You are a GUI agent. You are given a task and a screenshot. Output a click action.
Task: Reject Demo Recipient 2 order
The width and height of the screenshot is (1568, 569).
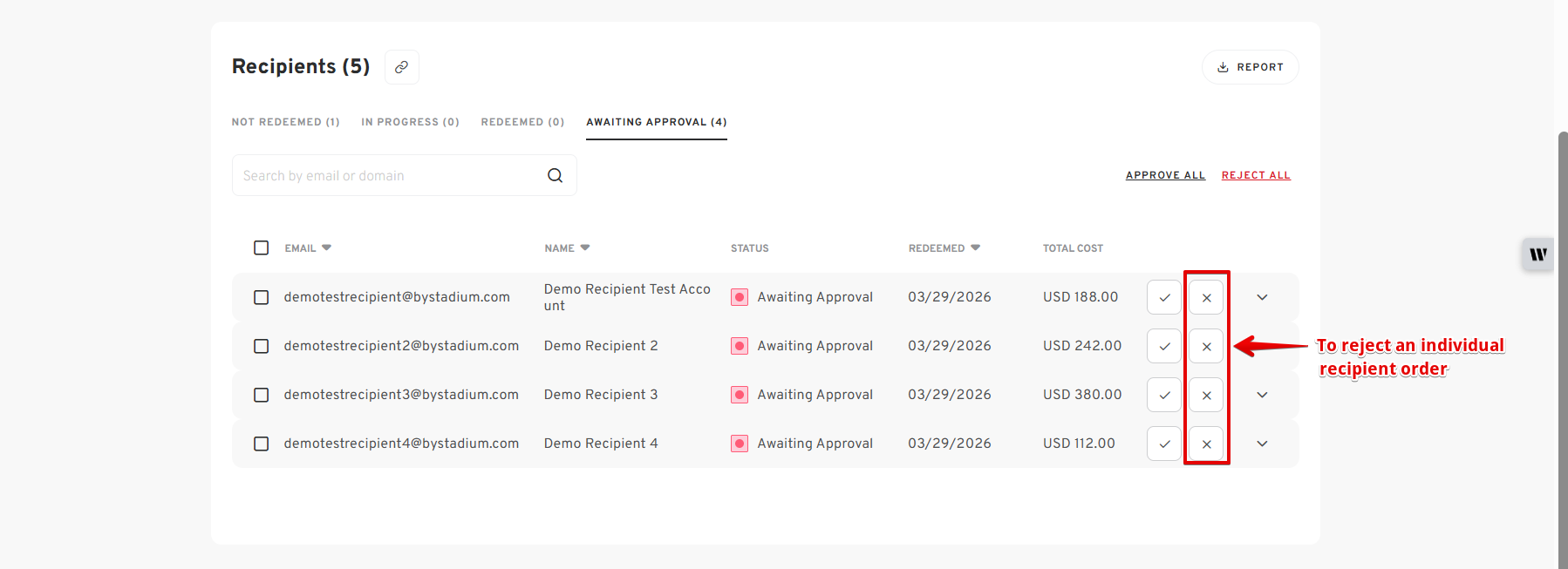tap(1206, 346)
